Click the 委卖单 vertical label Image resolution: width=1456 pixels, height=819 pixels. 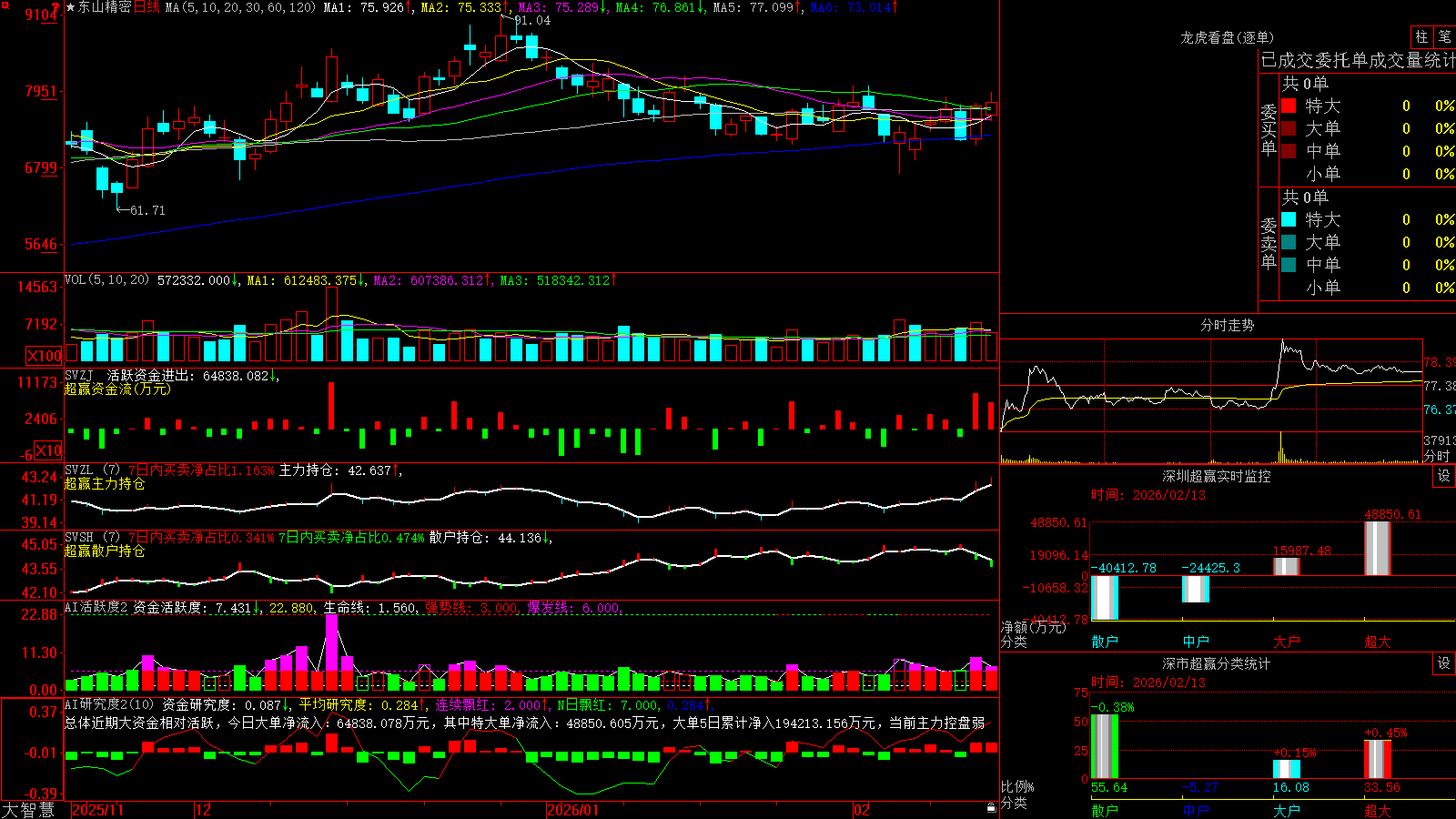click(x=1269, y=242)
